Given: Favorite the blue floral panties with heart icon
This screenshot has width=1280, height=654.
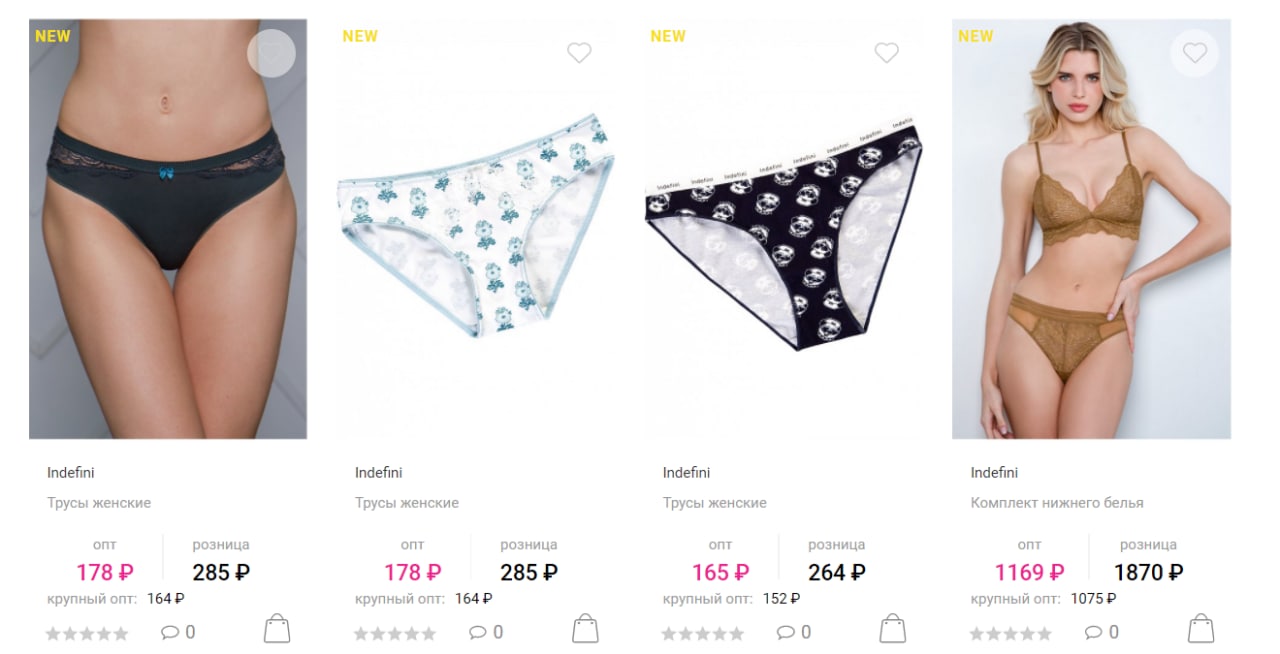Looking at the screenshot, I should pos(579,53).
